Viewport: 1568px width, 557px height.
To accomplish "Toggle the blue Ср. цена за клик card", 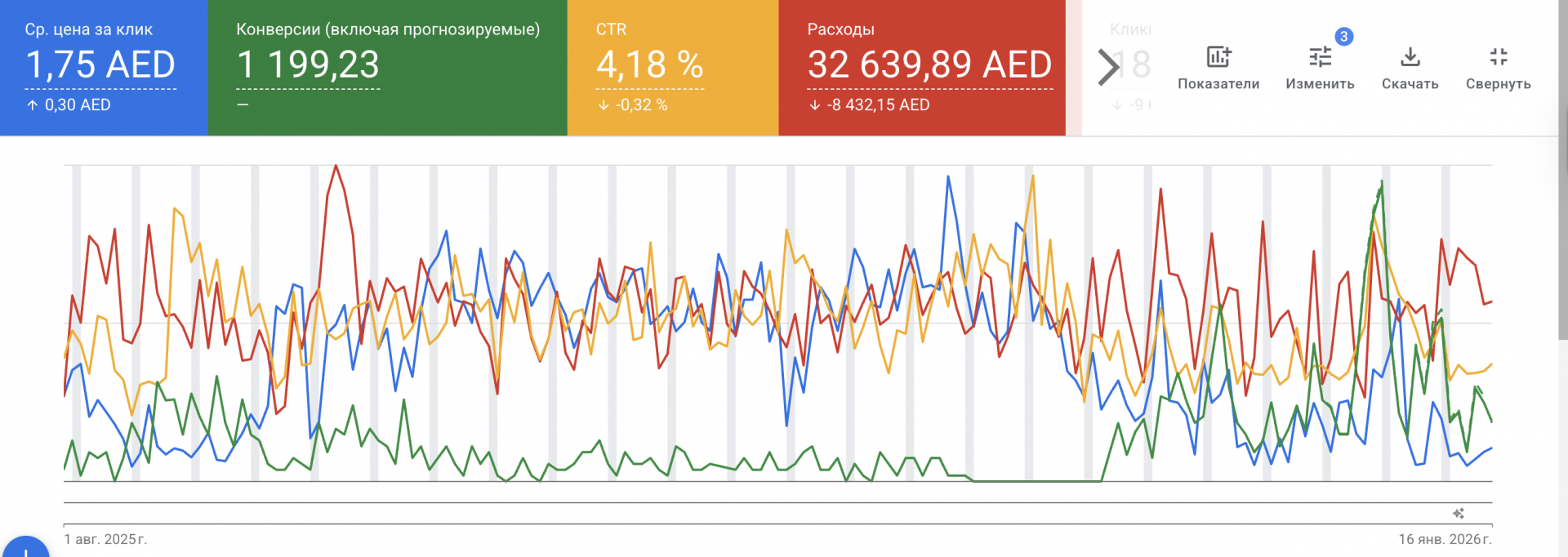I will [104, 68].
